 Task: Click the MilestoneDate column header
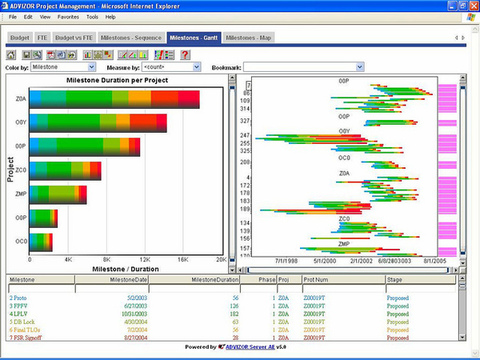pyautogui.click(x=112, y=280)
